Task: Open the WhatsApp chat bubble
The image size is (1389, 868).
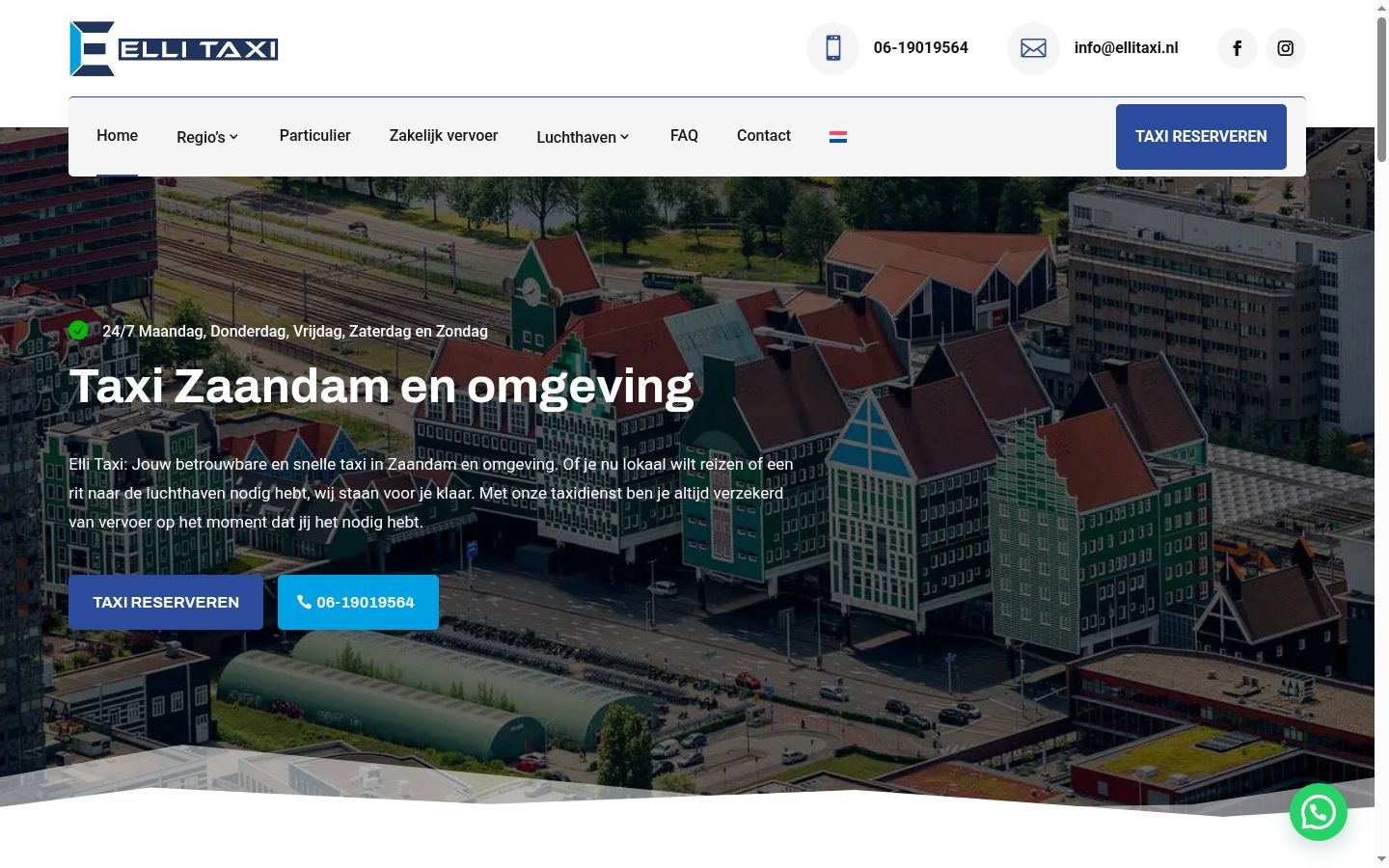Action: (1319, 812)
